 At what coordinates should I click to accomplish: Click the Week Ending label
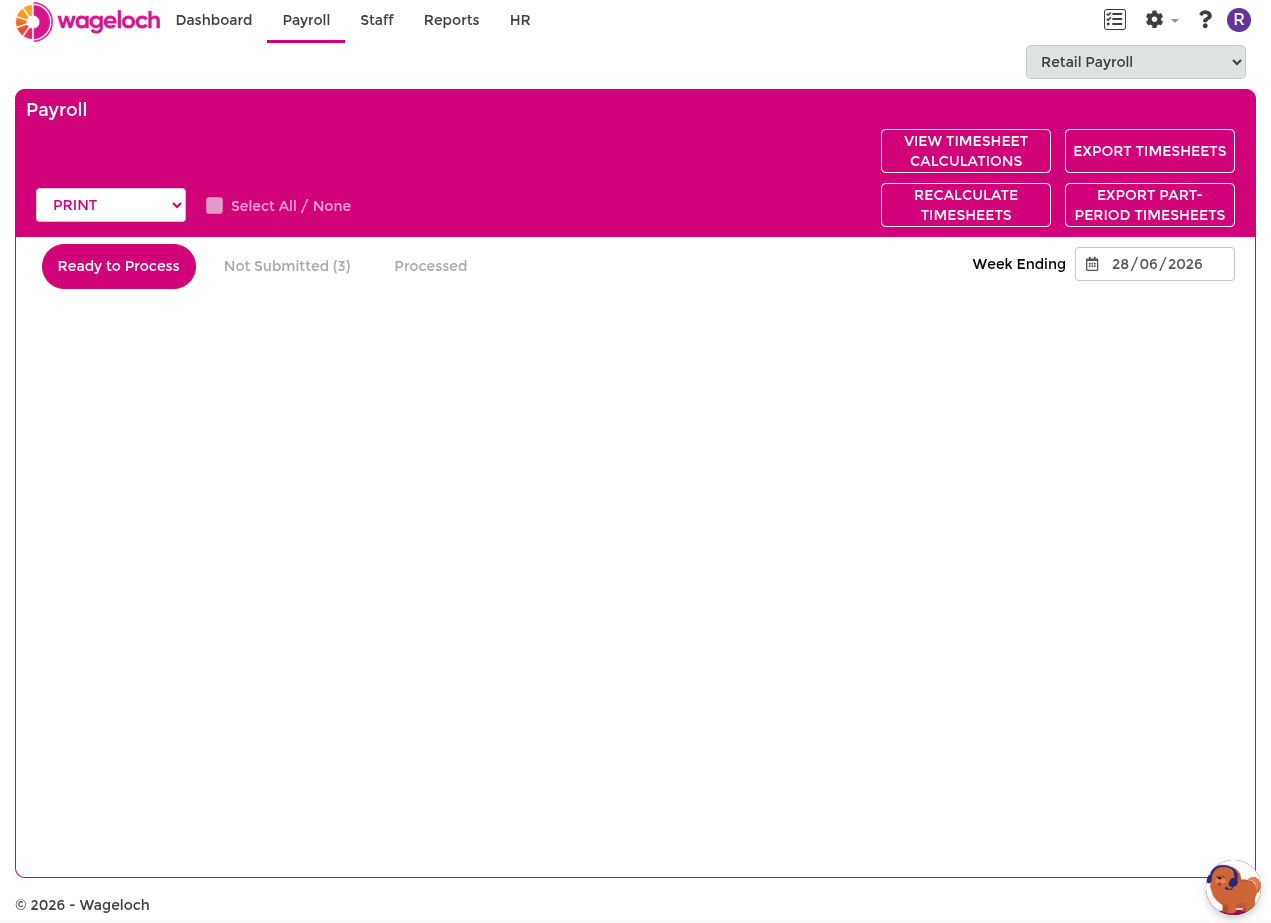(x=1019, y=264)
